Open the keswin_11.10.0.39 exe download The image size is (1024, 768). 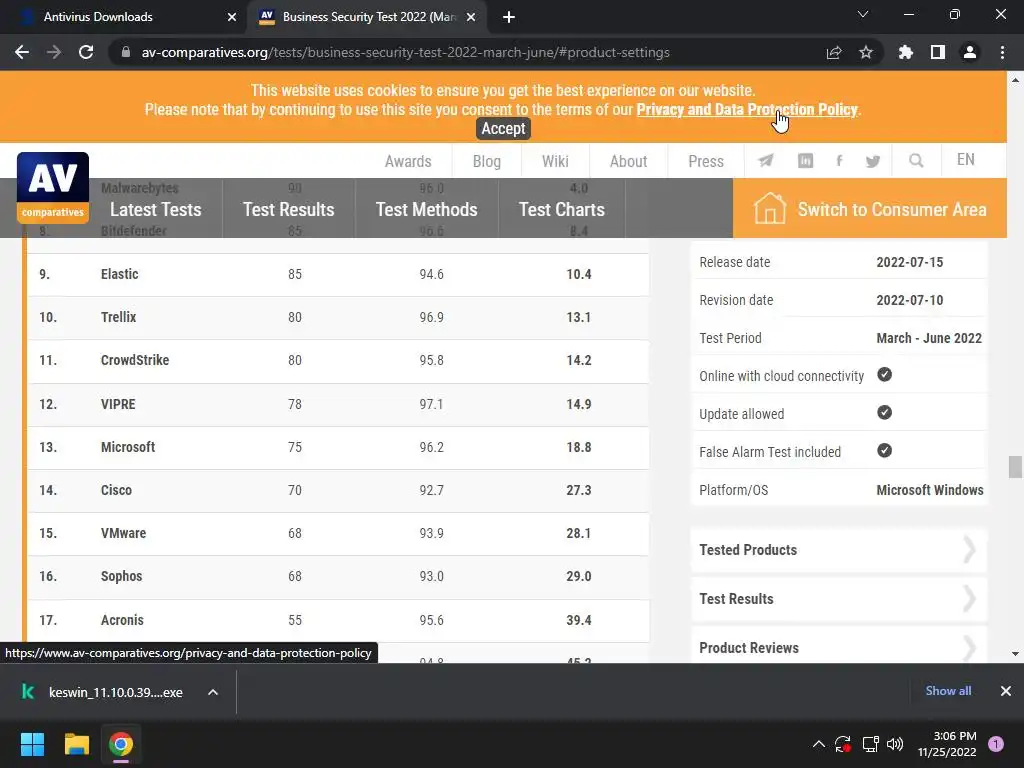[116, 692]
